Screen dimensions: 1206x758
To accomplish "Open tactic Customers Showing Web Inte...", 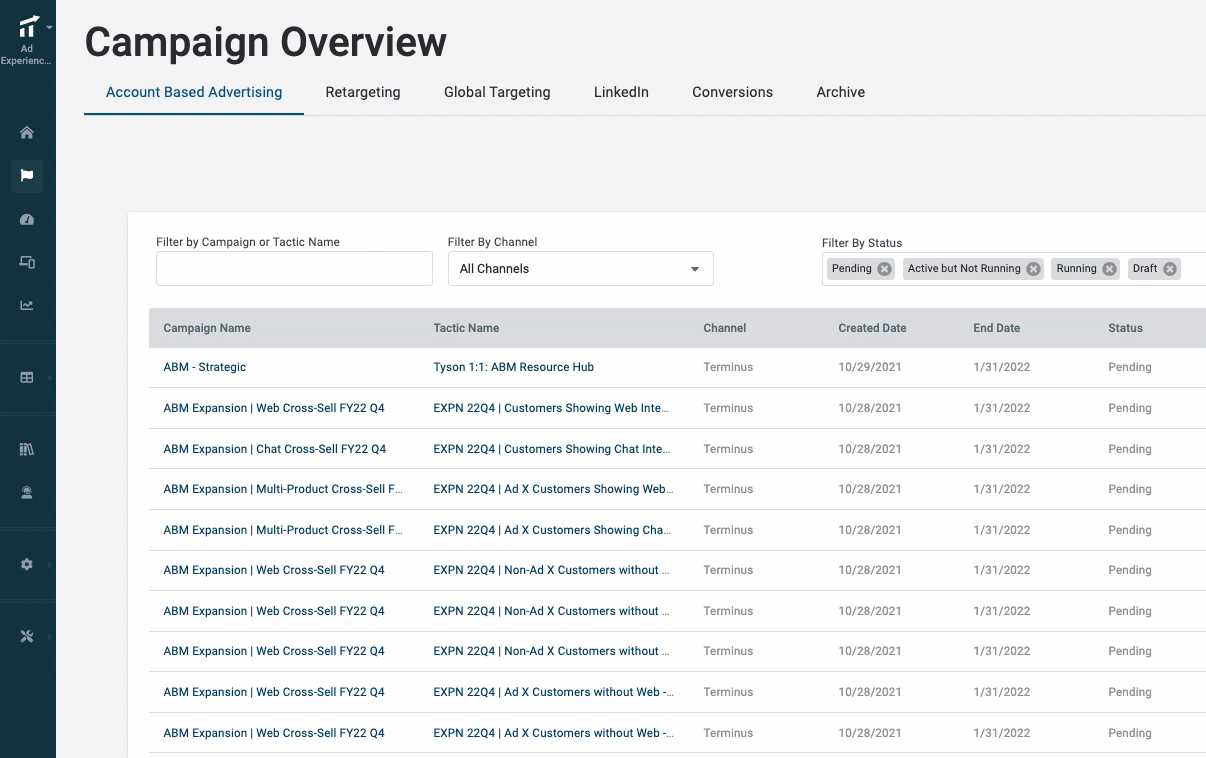I will coord(552,408).
